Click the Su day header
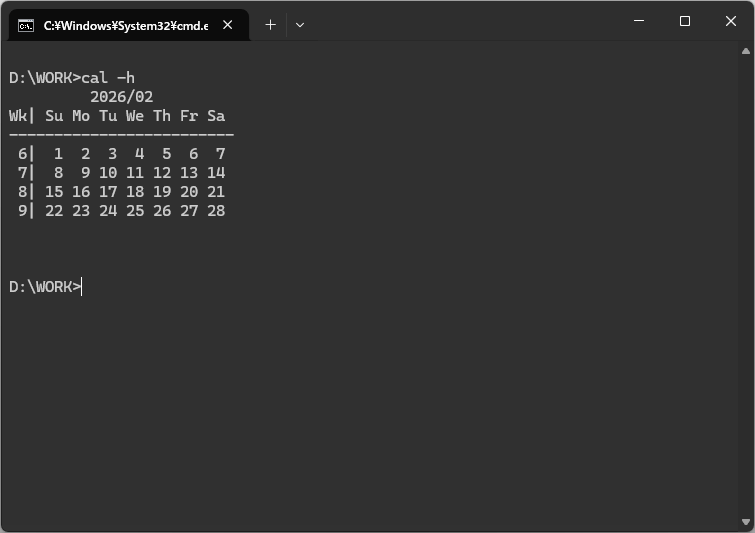The width and height of the screenshot is (755, 533). (x=54, y=116)
